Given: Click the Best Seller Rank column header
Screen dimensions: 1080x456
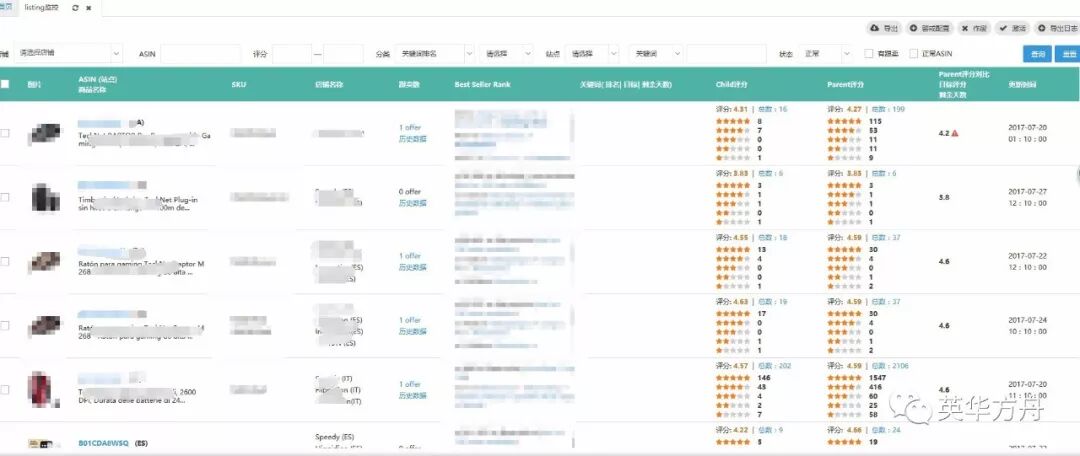Looking at the screenshot, I should 482,85.
